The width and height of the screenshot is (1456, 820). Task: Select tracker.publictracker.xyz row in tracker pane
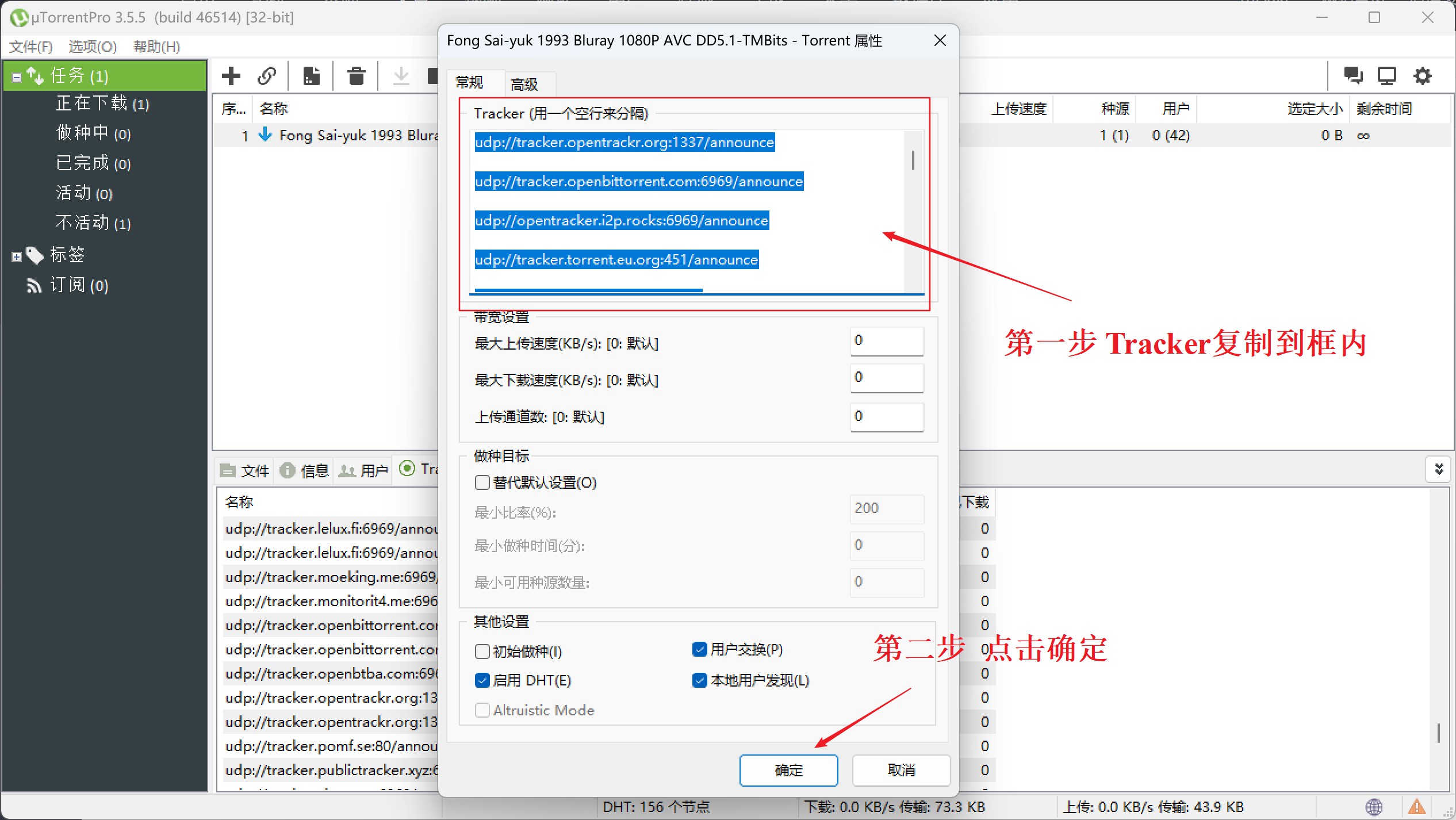click(331, 771)
